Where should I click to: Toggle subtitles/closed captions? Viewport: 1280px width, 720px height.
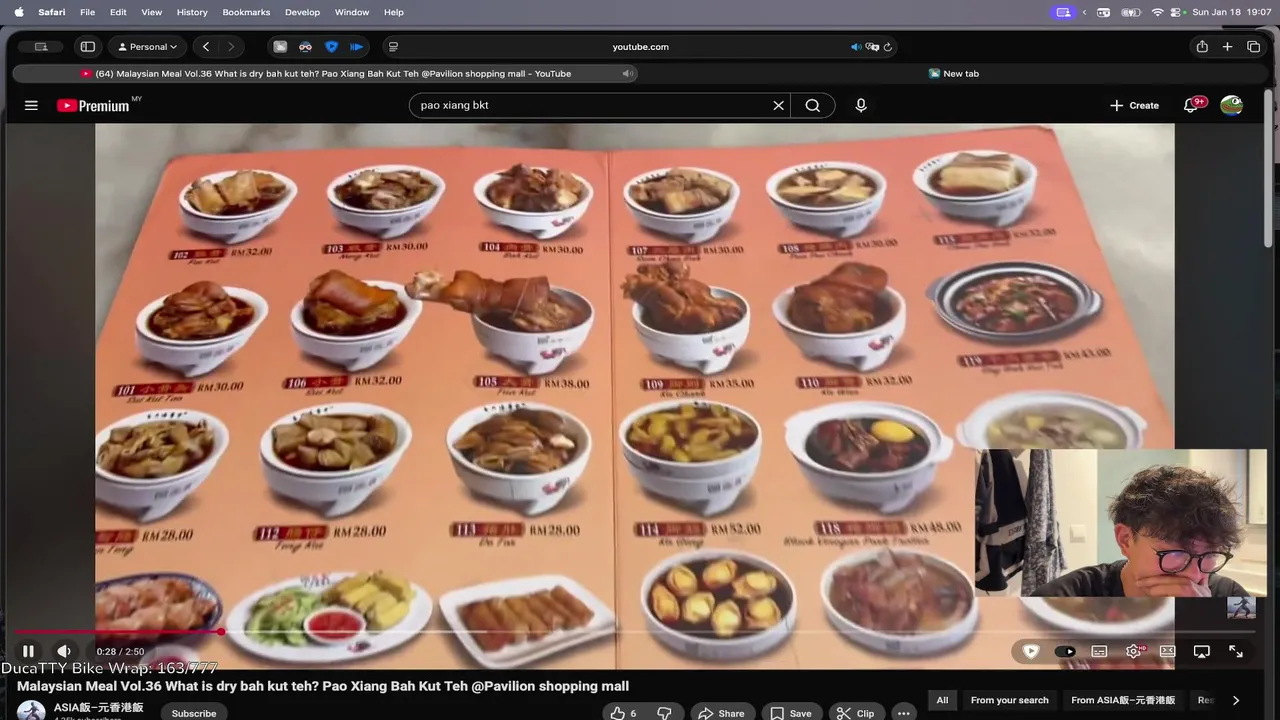click(x=1099, y=651)
